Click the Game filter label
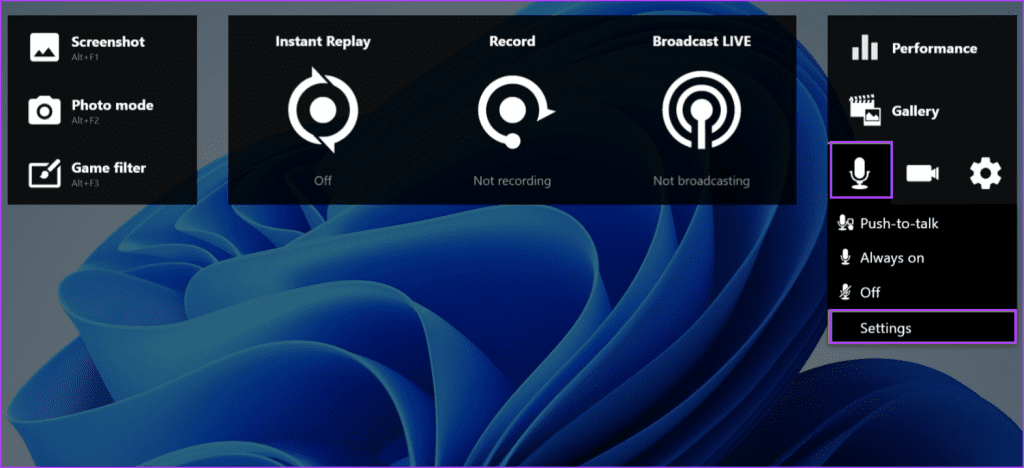This screenshot has height=468, width=1024. 108,168
